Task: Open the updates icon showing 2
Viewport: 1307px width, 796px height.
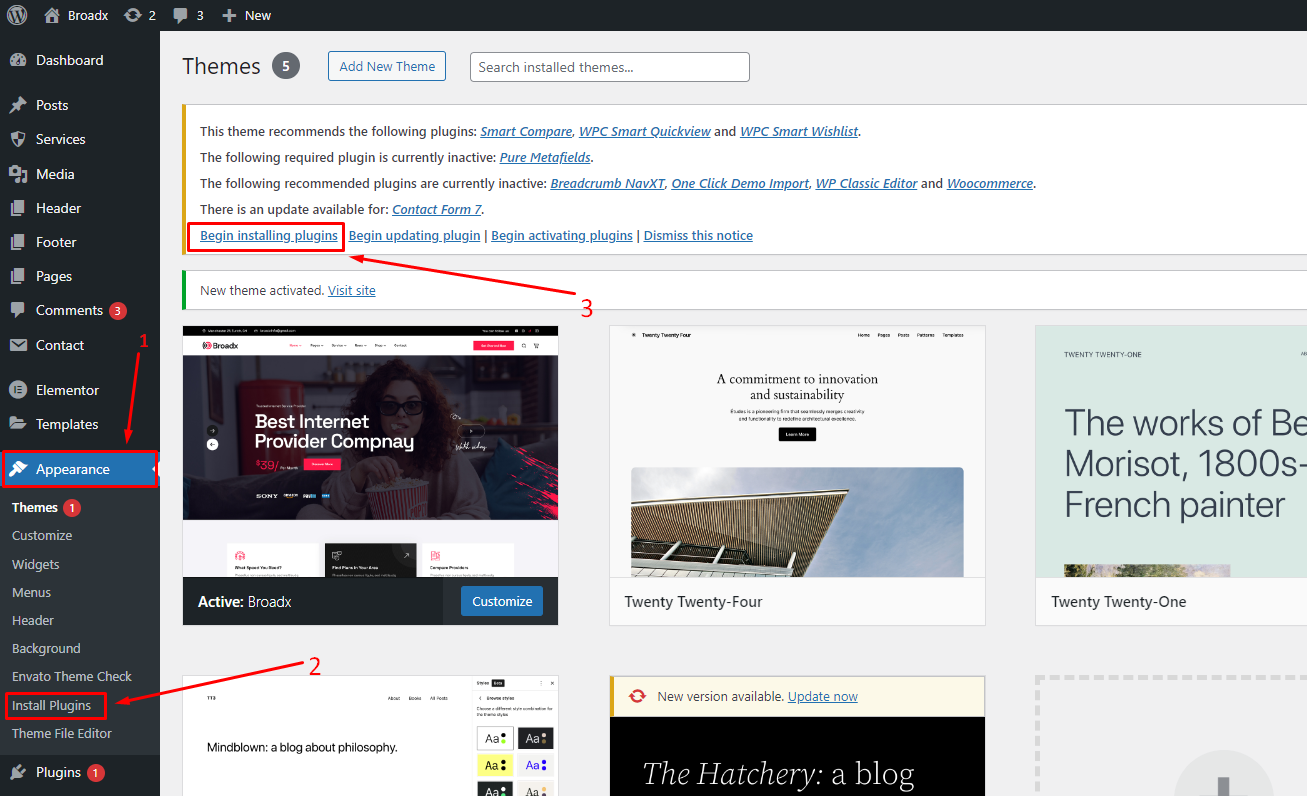Action: (140, 15)
